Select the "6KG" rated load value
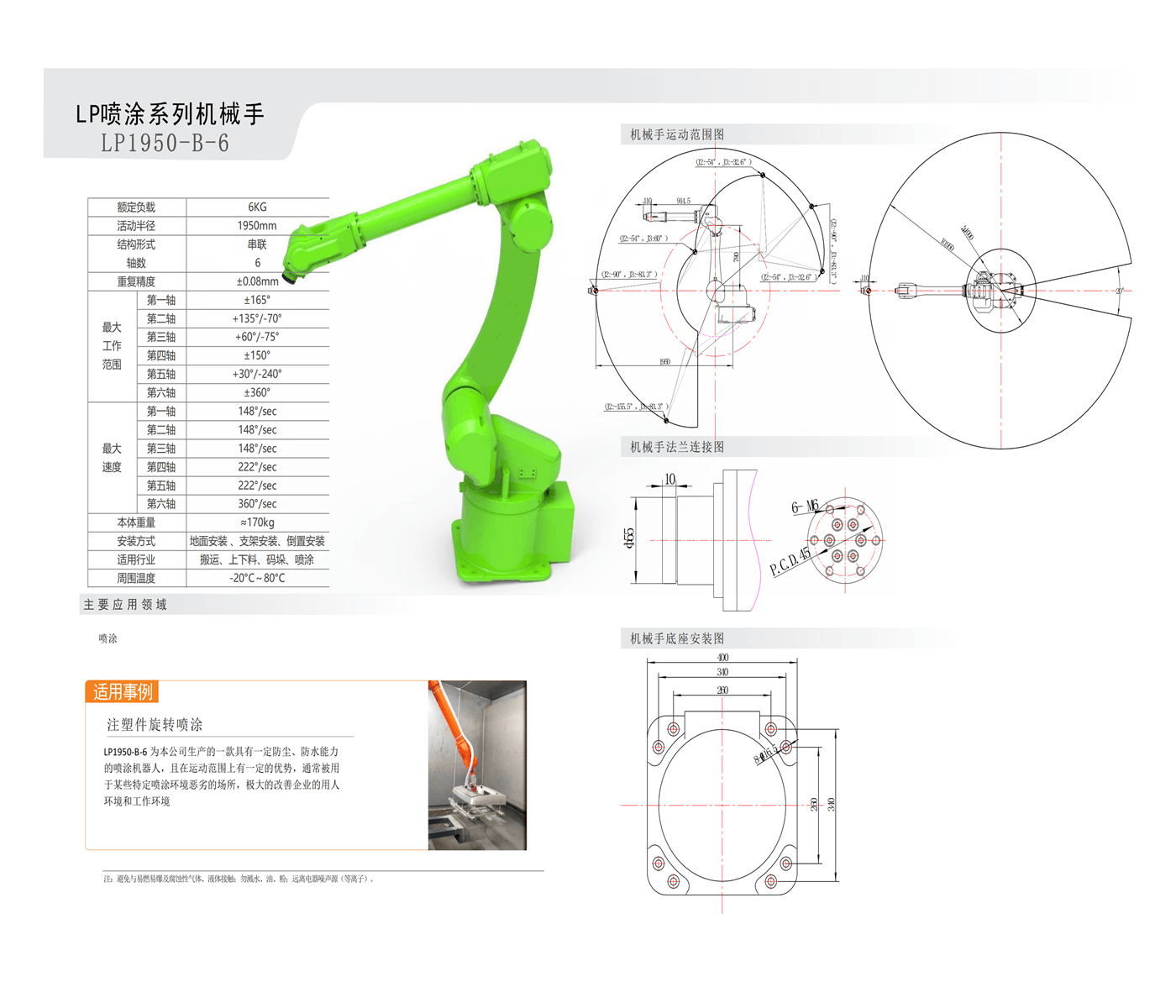Image resolution: width=1176 pixels, height=1008 pixels. tap(257, 207)
